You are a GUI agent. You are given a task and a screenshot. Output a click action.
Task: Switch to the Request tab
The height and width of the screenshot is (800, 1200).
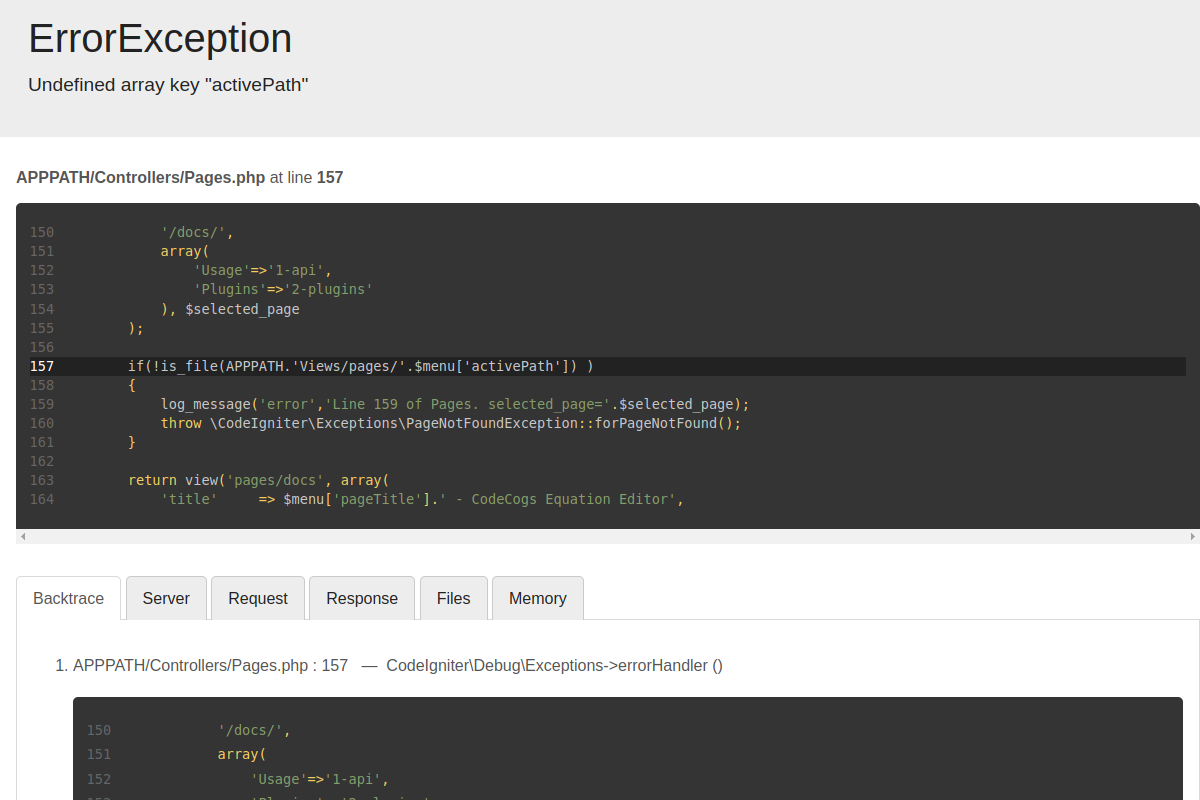point(258,598)
